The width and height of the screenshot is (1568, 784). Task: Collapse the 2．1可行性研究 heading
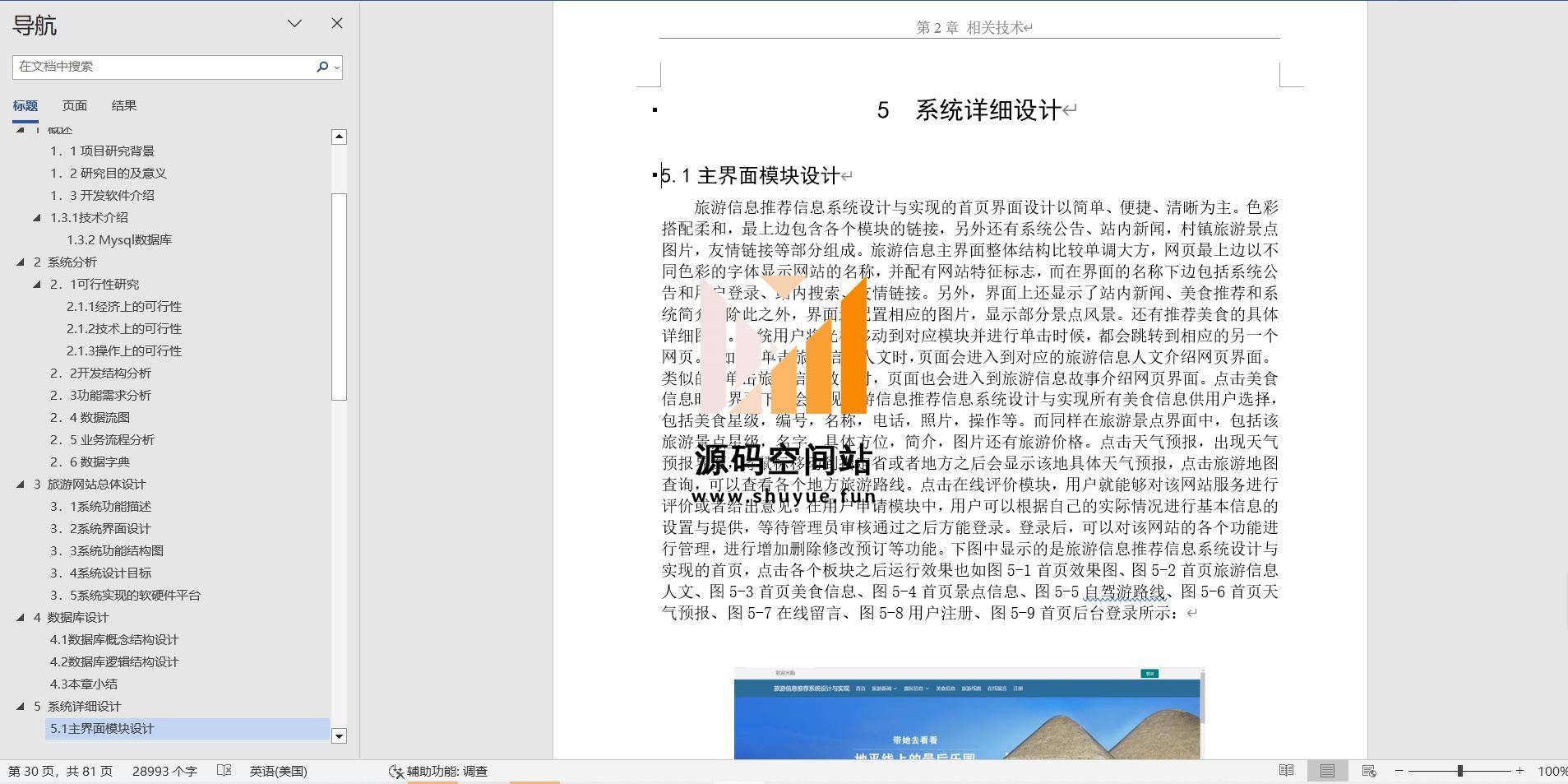(37, 284)
